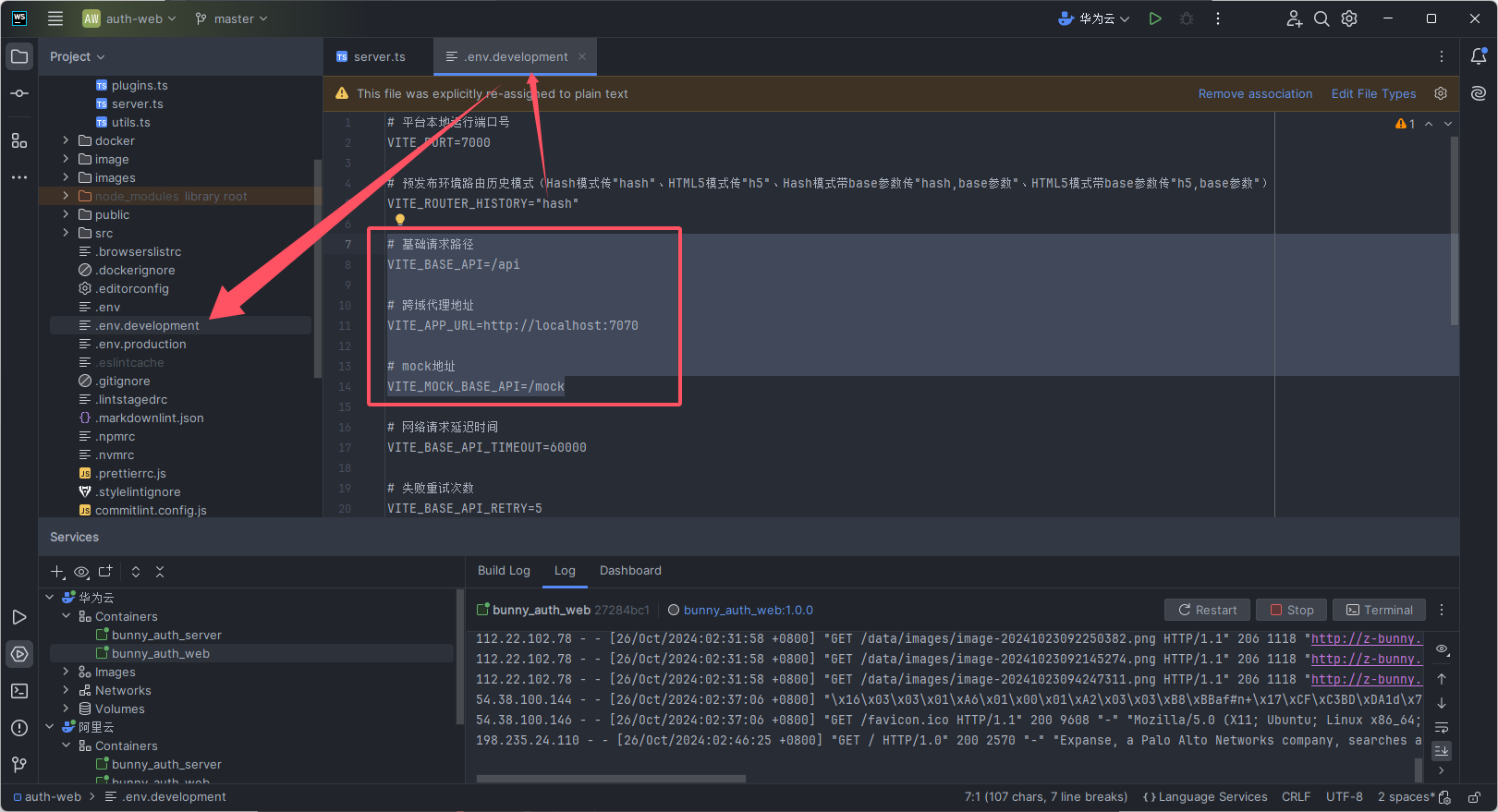Show more tool windows ellipsis on left stripe
The height and width of the screenshot is (812, 1498).
(19, 177)
